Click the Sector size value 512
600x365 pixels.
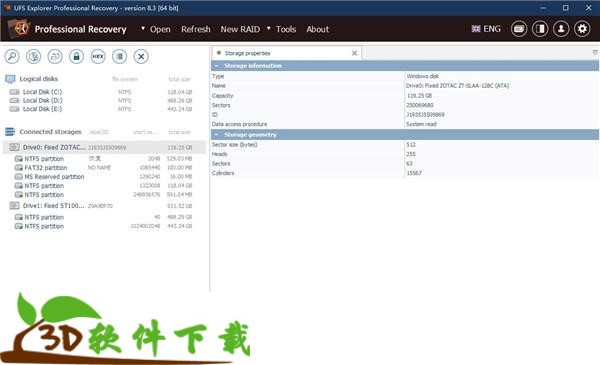[x=411, y=145]
